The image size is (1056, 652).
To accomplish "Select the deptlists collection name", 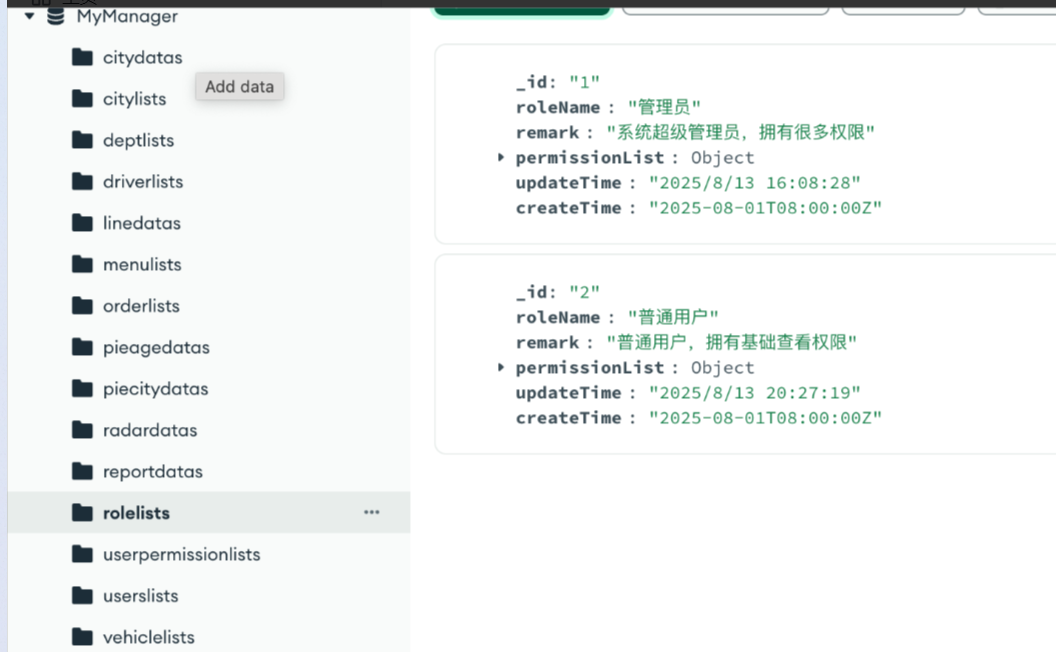I will pyautogui.click(x=139, y=141).
